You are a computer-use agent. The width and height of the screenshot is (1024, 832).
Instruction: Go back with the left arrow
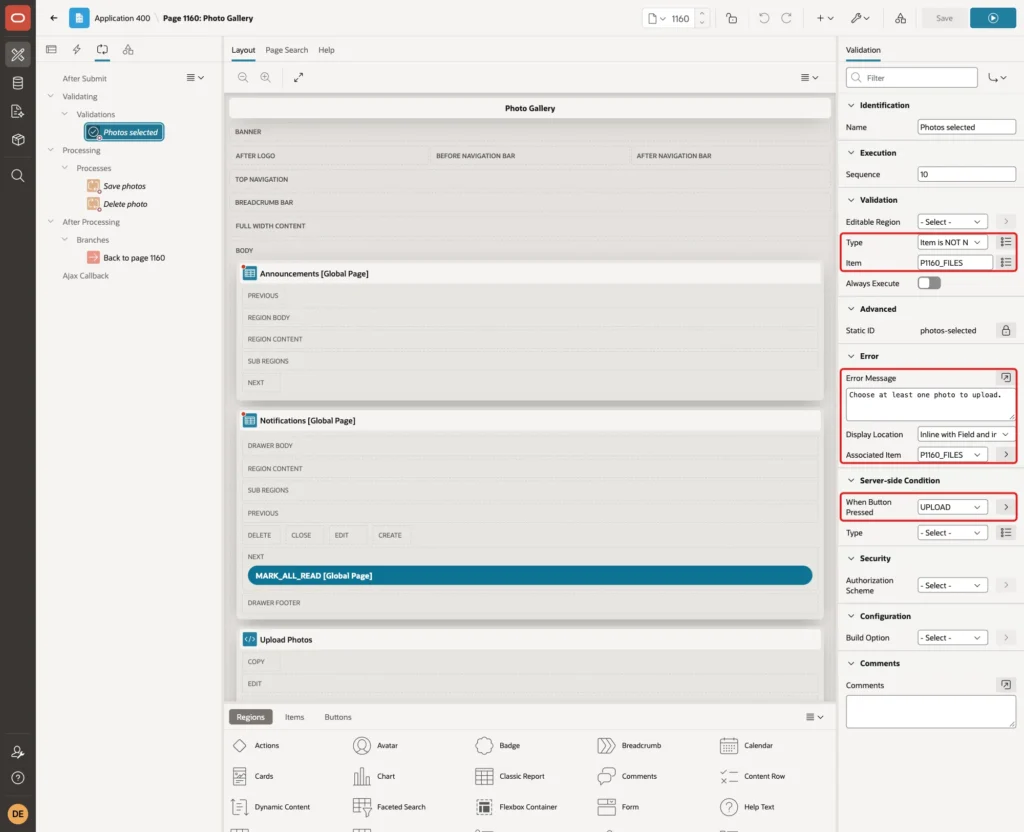coord(54,18)
